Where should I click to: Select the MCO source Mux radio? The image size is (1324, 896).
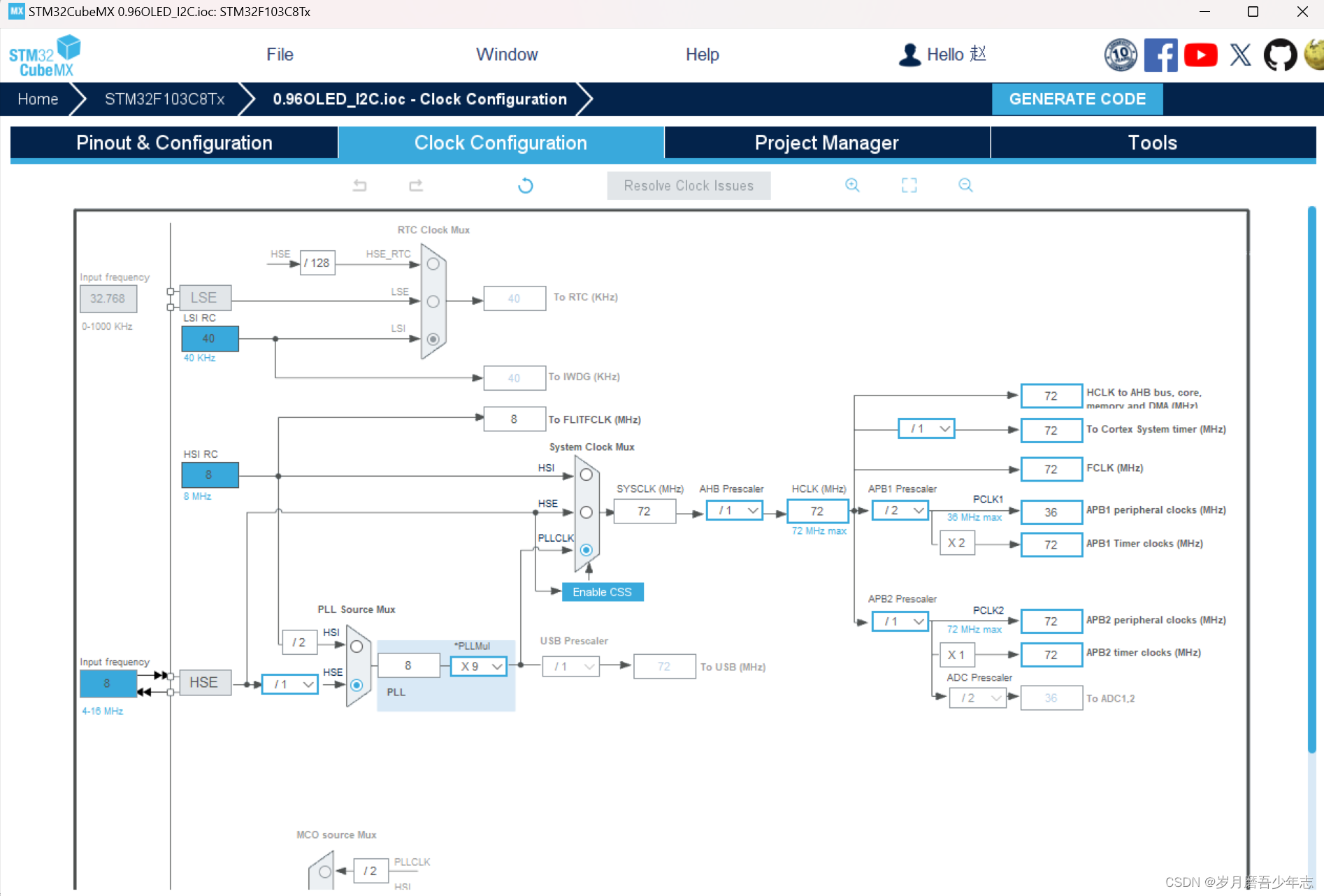pyautogui.click(x=325, y=872)
